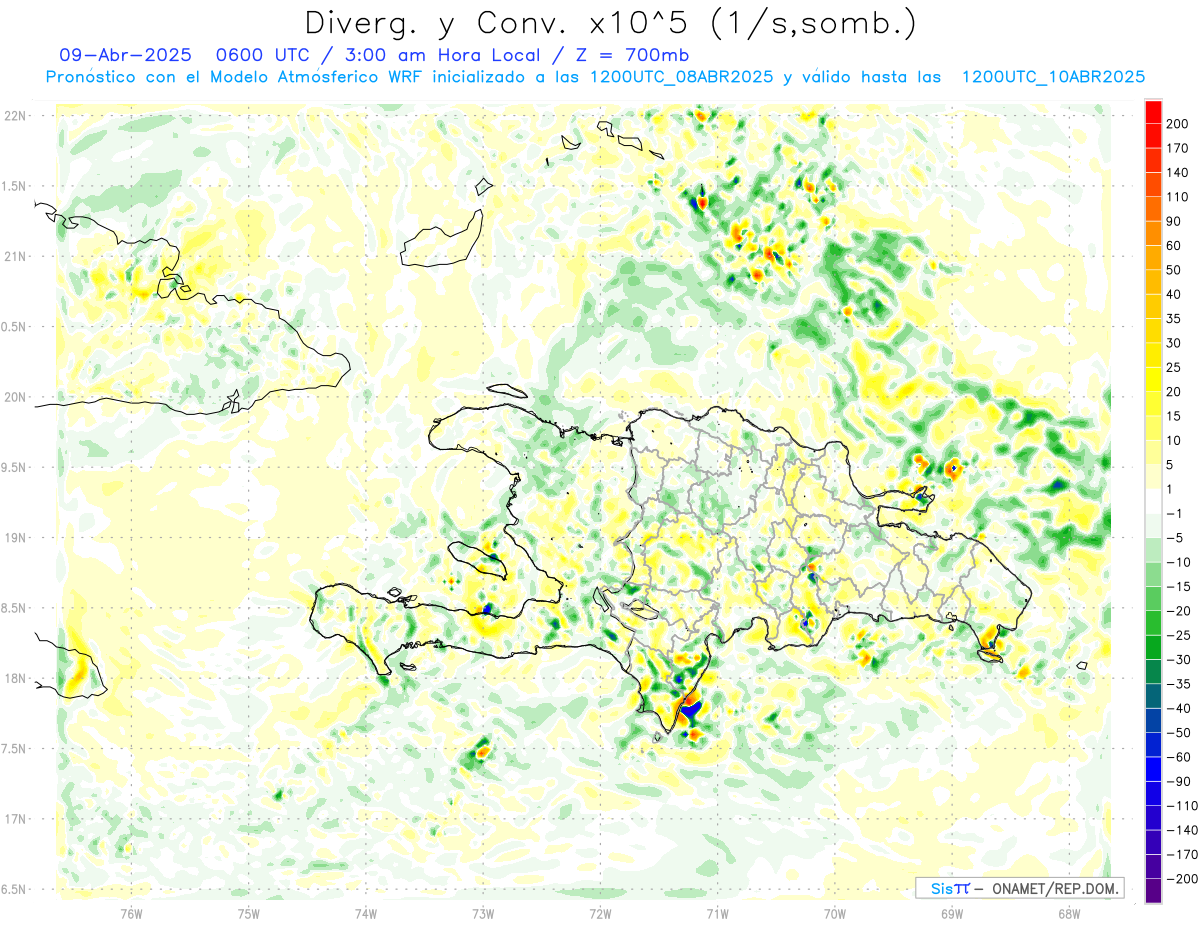Image resolution: width=1200 pixels, height=927 pixels.
Task: Click the colorbar segment between 20 and 15
Action: point(1154,404)
